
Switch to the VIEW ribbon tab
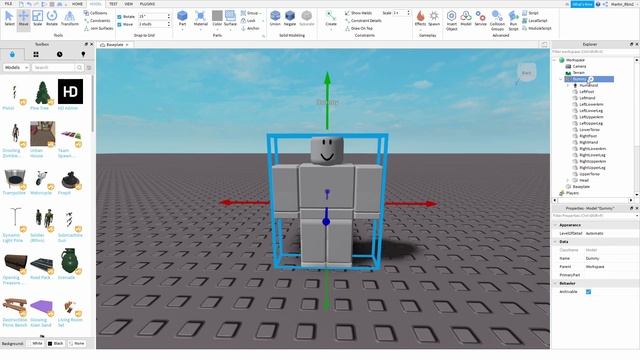129,4
